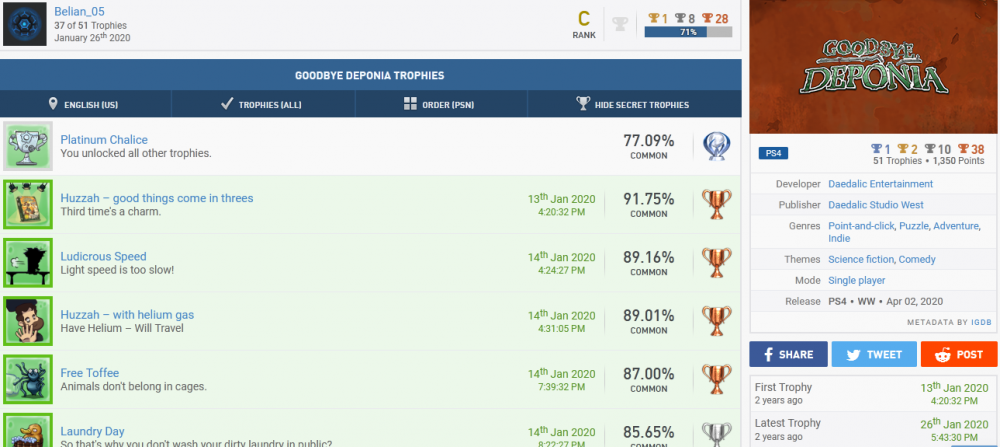1000x447 pixels.
Task: Click the sidebar bronze trophy count icon
Action: [x=963, y=149]
